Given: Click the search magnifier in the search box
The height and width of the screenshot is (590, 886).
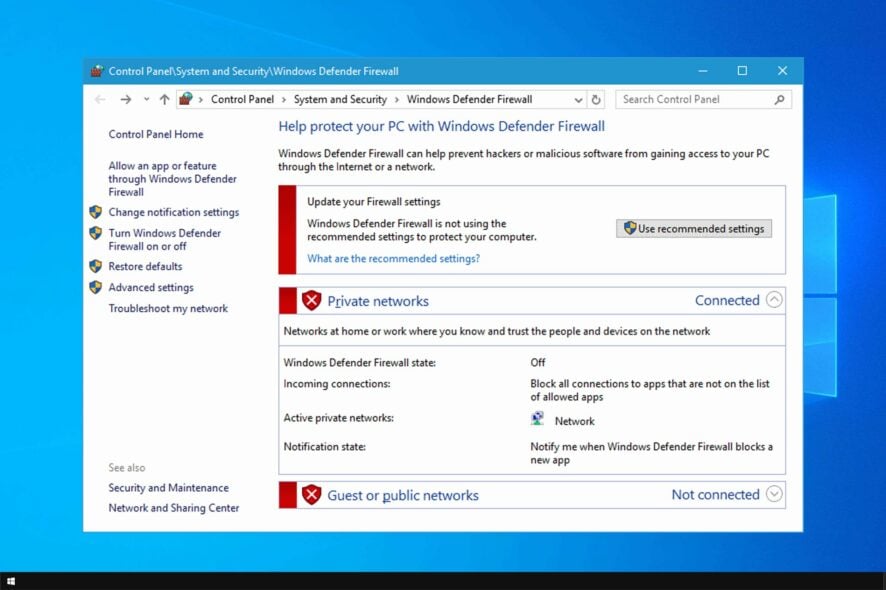Looking at the screenshot, I should (778, 99).
